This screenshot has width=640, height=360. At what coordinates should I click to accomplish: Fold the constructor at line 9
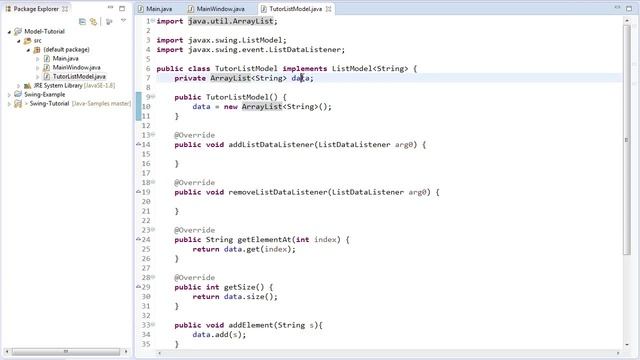(153, 96)
